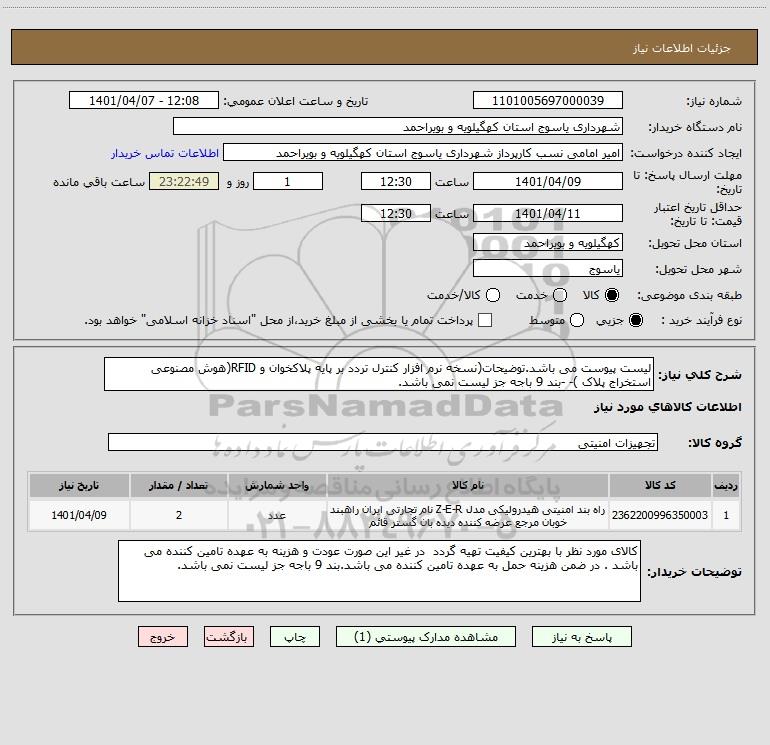Click item code 2362200996350003 cell
This screenshot has width=770, height=745.
660,515
